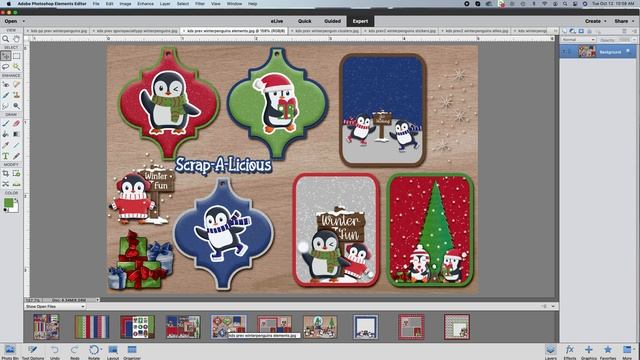Select the Pencil tool
The image size is (640, 360).
click(16, 156)
